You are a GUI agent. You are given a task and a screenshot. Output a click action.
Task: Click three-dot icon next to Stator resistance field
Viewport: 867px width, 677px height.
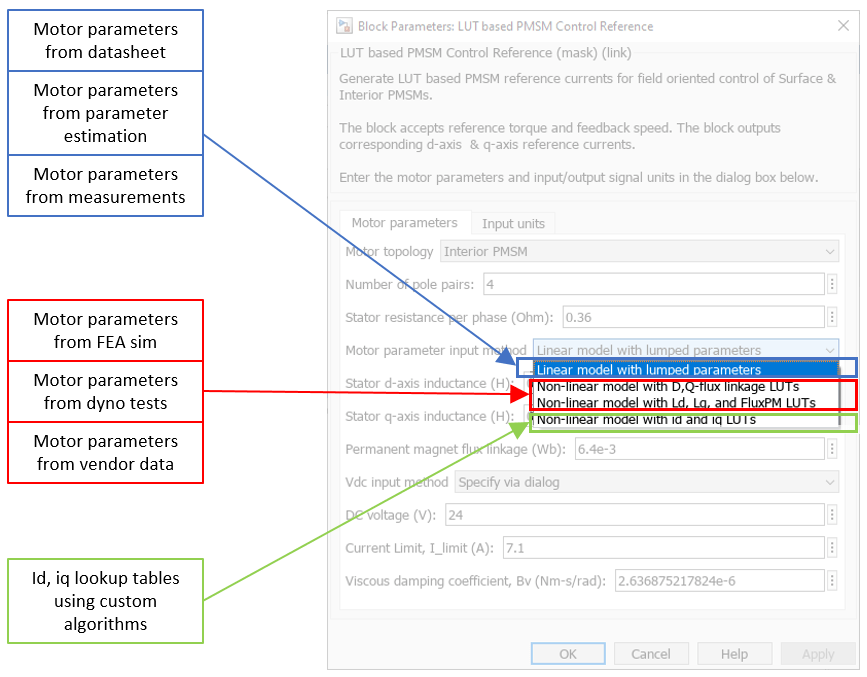click(x=832, y=317)
